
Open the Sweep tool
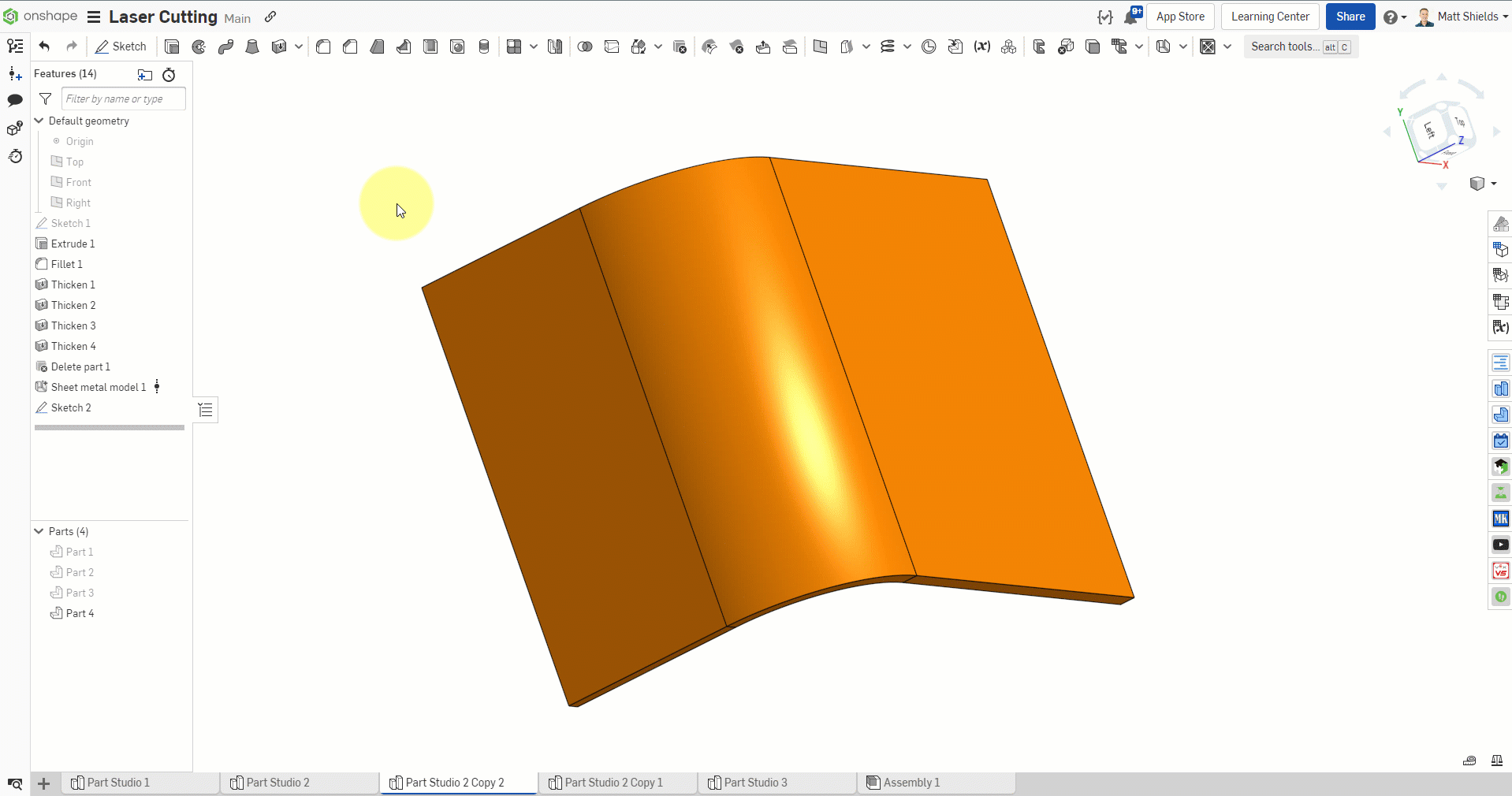click(x=225, y=46)
